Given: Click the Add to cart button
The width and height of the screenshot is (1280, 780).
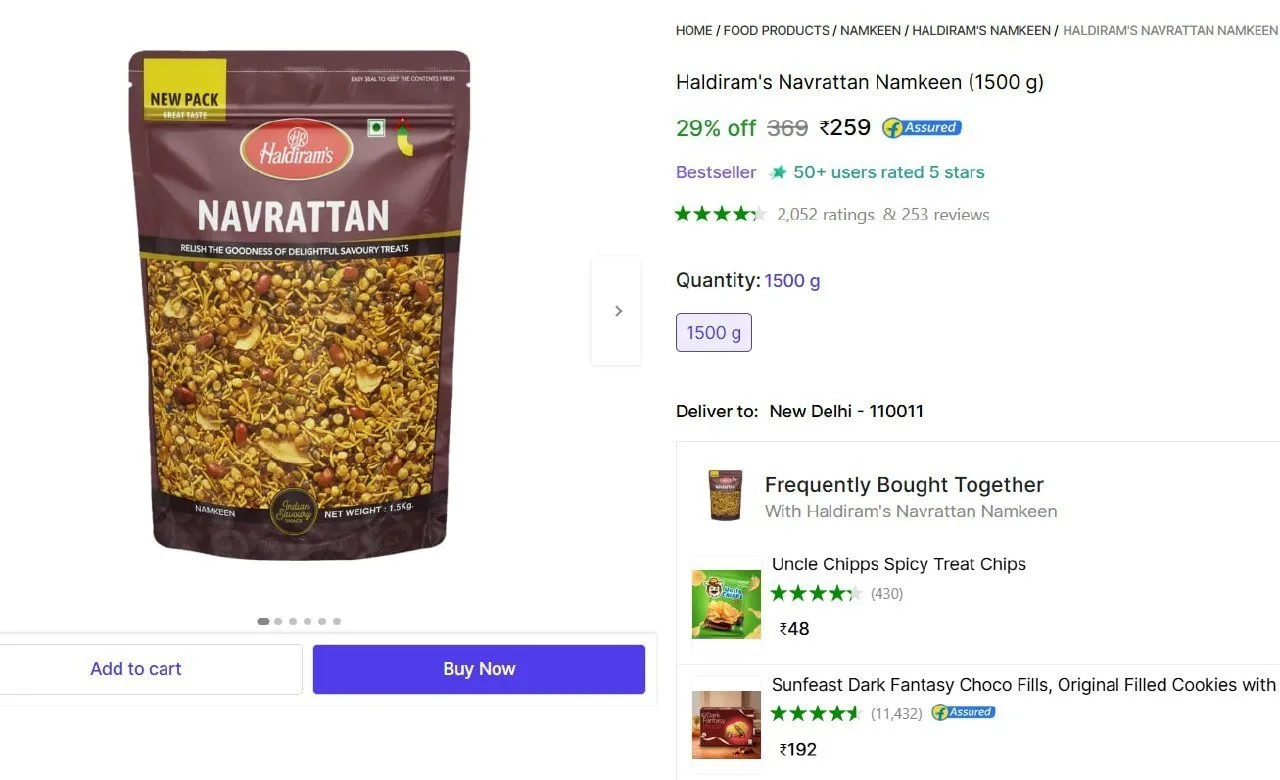Looking at the screenshot, I should point(136,669).
